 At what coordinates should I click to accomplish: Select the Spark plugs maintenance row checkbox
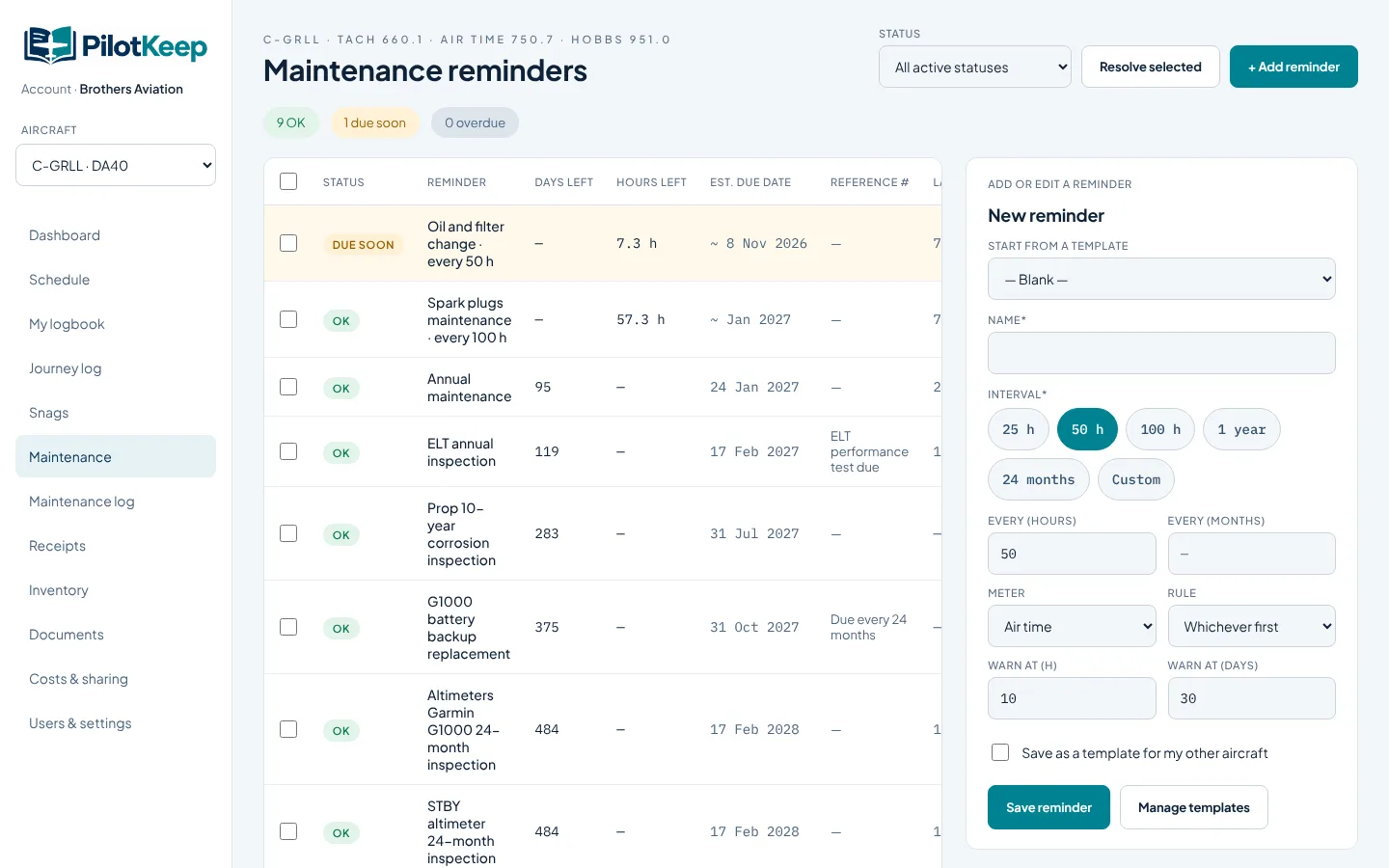[288, 319]
